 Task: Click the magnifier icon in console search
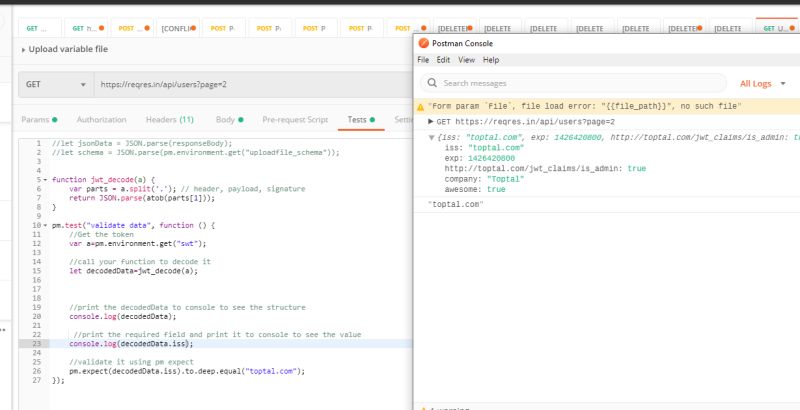coord(432,83)
